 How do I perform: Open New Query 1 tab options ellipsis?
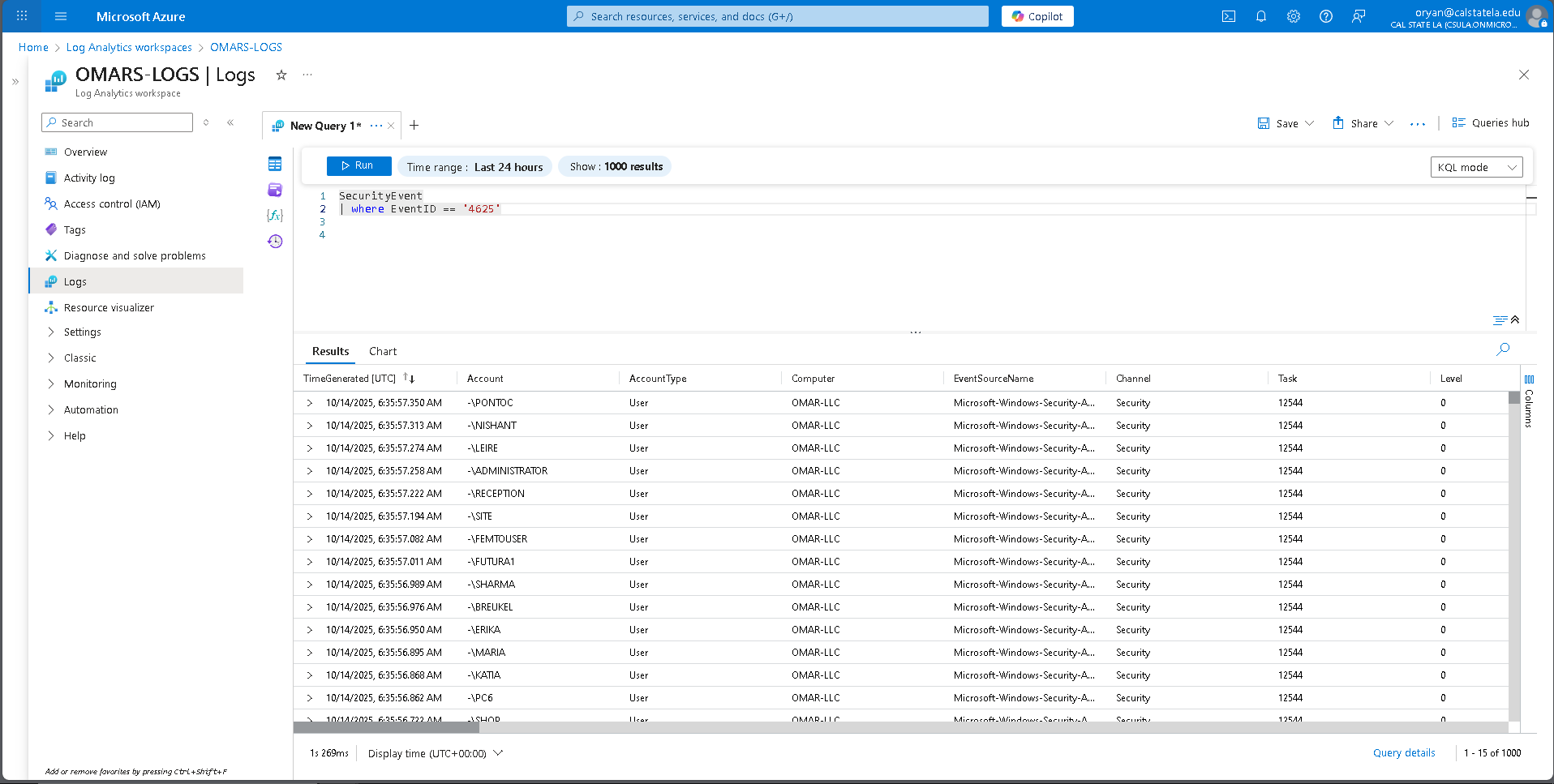(x=376, y=126)
